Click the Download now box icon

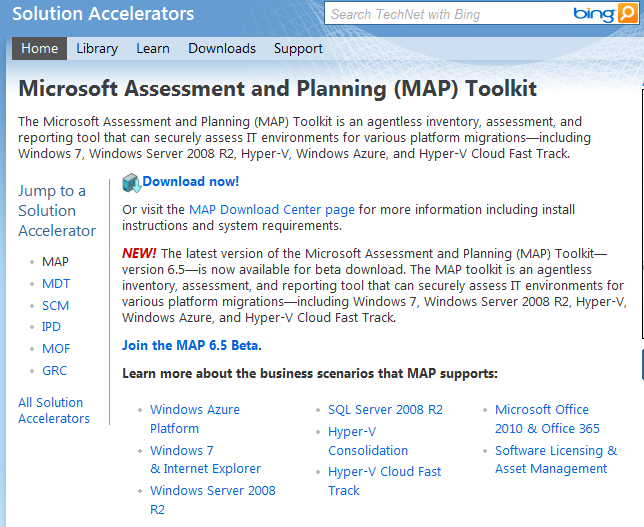(131, 182)
